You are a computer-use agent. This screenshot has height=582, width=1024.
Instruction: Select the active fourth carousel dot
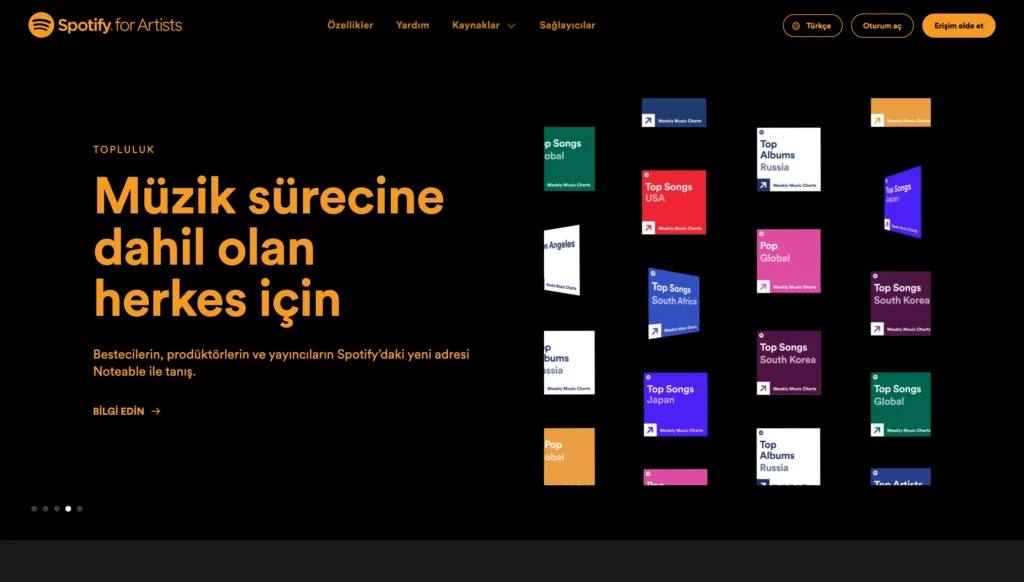(68, 508)
